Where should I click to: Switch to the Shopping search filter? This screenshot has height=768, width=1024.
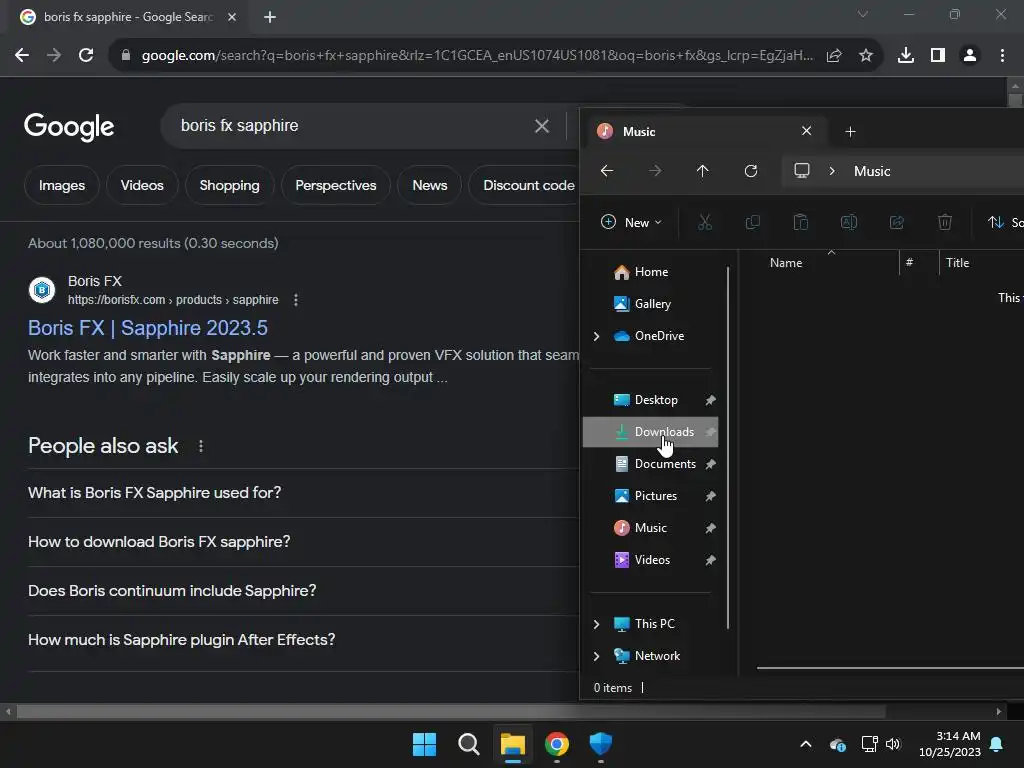click(229, 185)
